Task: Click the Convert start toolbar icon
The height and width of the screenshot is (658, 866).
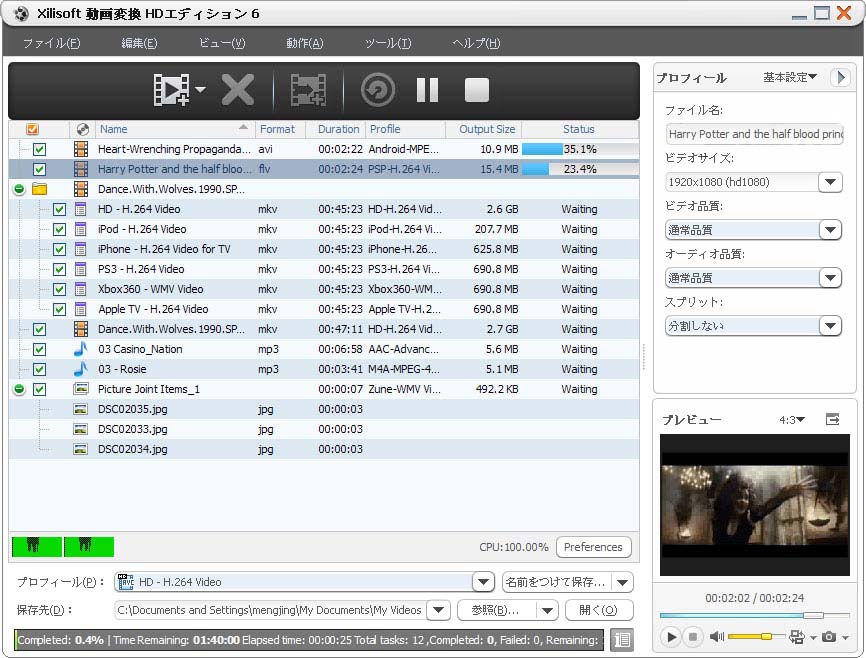Action: [377, 91]
